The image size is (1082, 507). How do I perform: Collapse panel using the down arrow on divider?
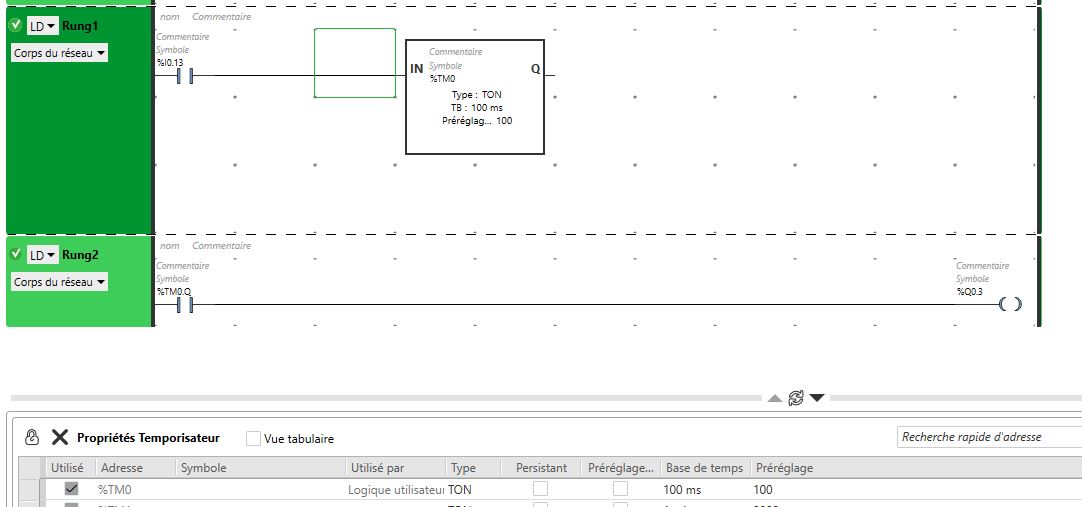[817, 398]
